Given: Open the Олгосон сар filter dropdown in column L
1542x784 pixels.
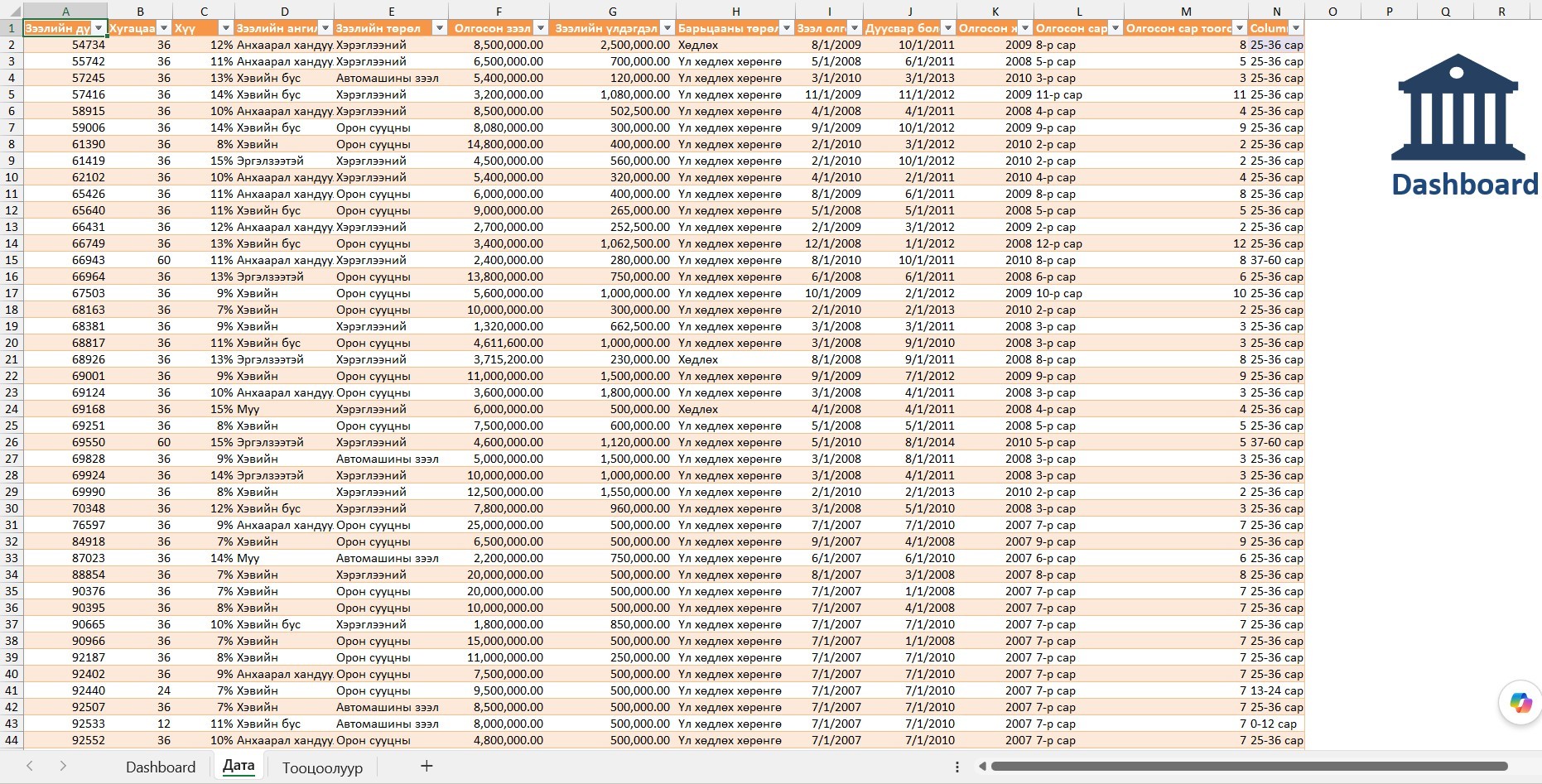Looking at the screenshot, I should pos(1116,28).
